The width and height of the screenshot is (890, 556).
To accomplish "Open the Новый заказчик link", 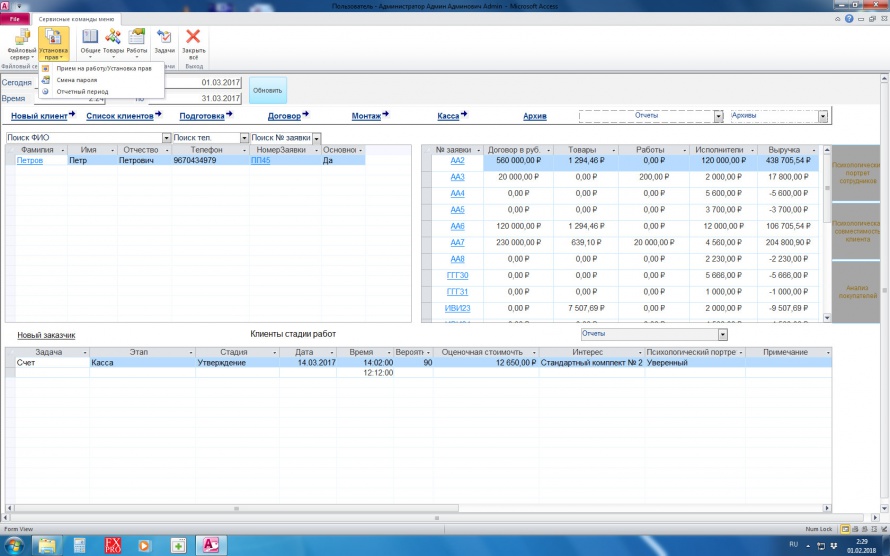I will (x=46, y=335).
